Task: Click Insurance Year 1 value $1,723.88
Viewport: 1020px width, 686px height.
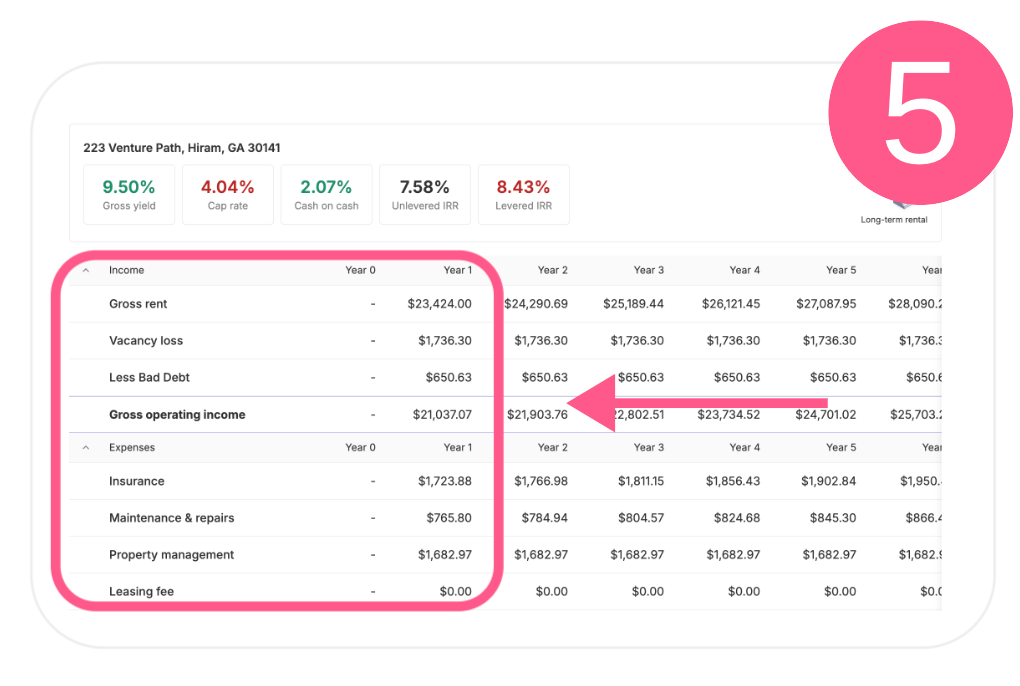Action: 445,481
